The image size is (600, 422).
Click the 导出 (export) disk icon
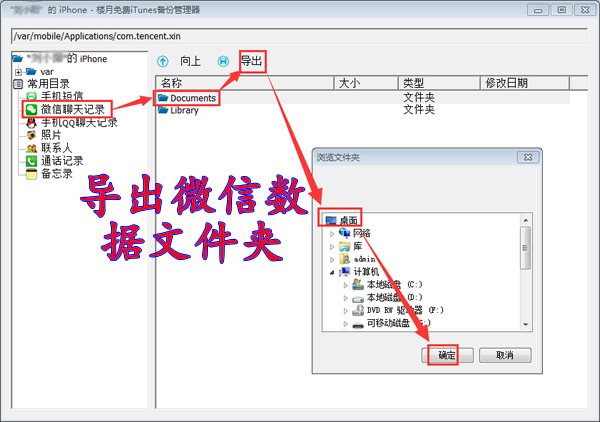222,62
